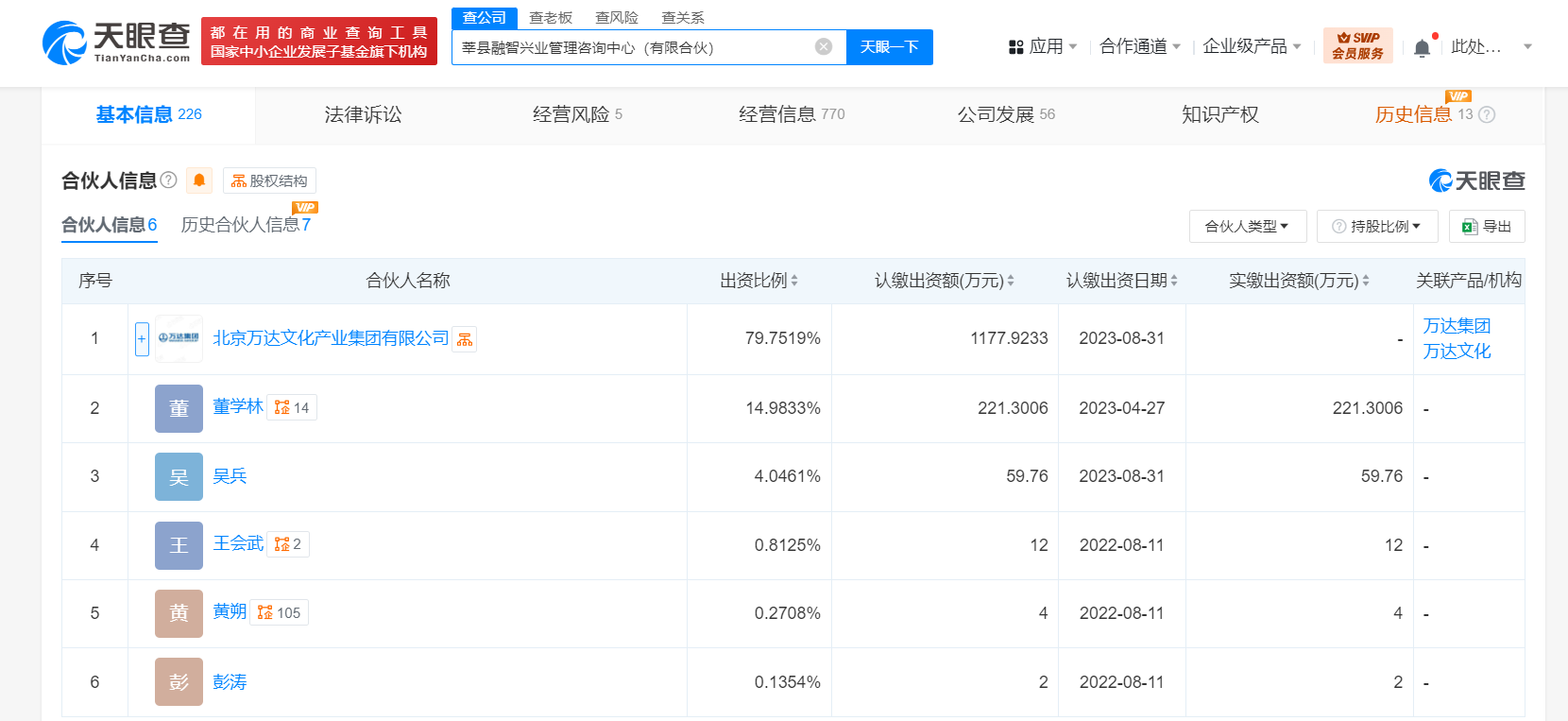The image size is (1568, 721).
Task: Expand the 北京万达文化产业集团 row plus toggle
Action: coord(142,339)
